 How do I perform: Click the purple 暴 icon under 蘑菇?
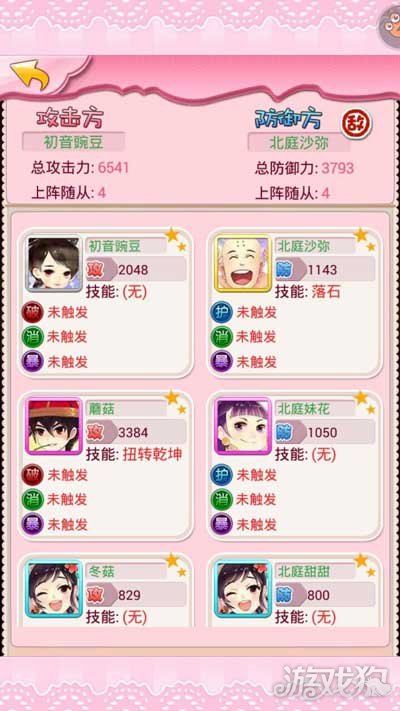coord(33,525)
